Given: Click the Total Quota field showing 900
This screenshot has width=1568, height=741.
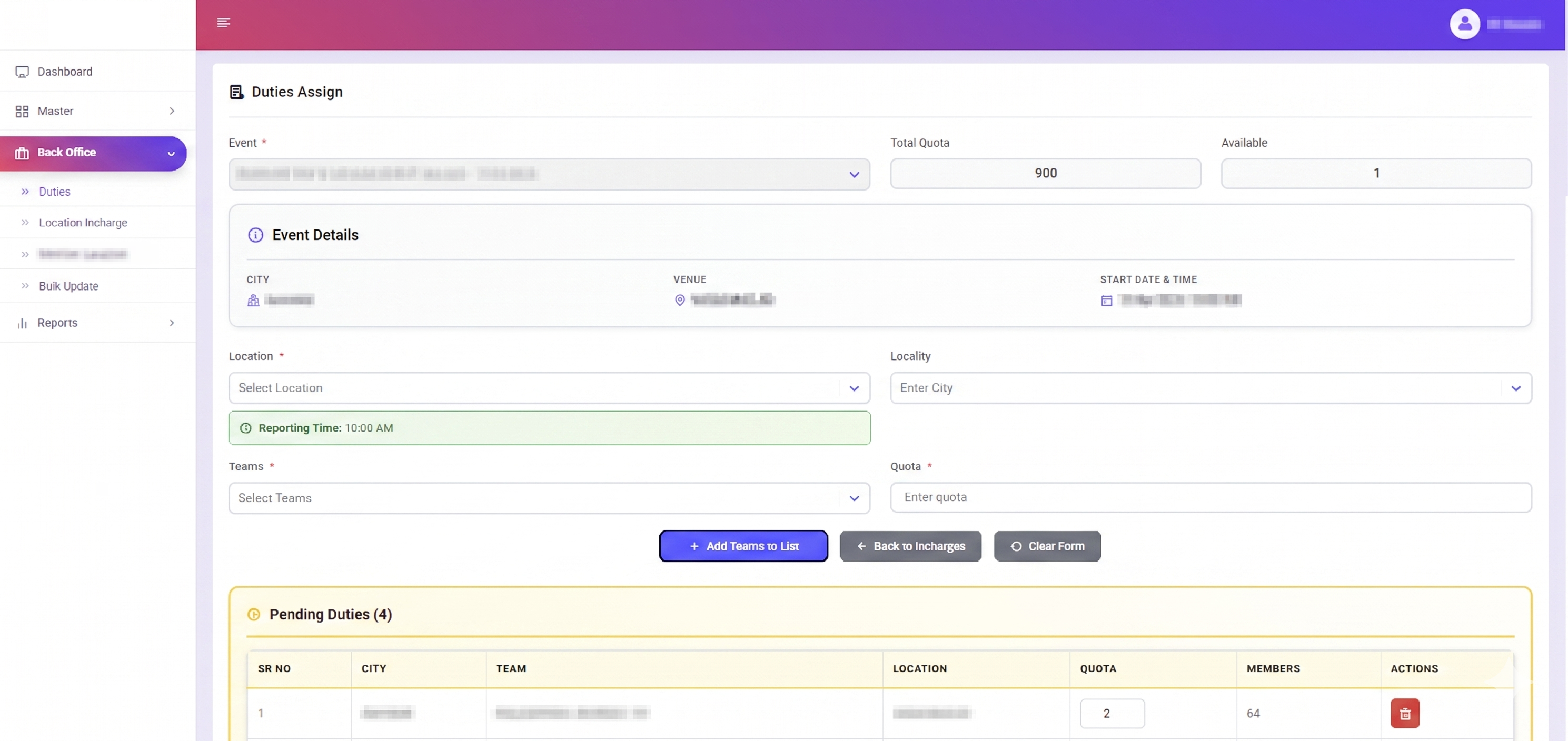Looking at the screenshot, I should click(x=1045, y=173).
